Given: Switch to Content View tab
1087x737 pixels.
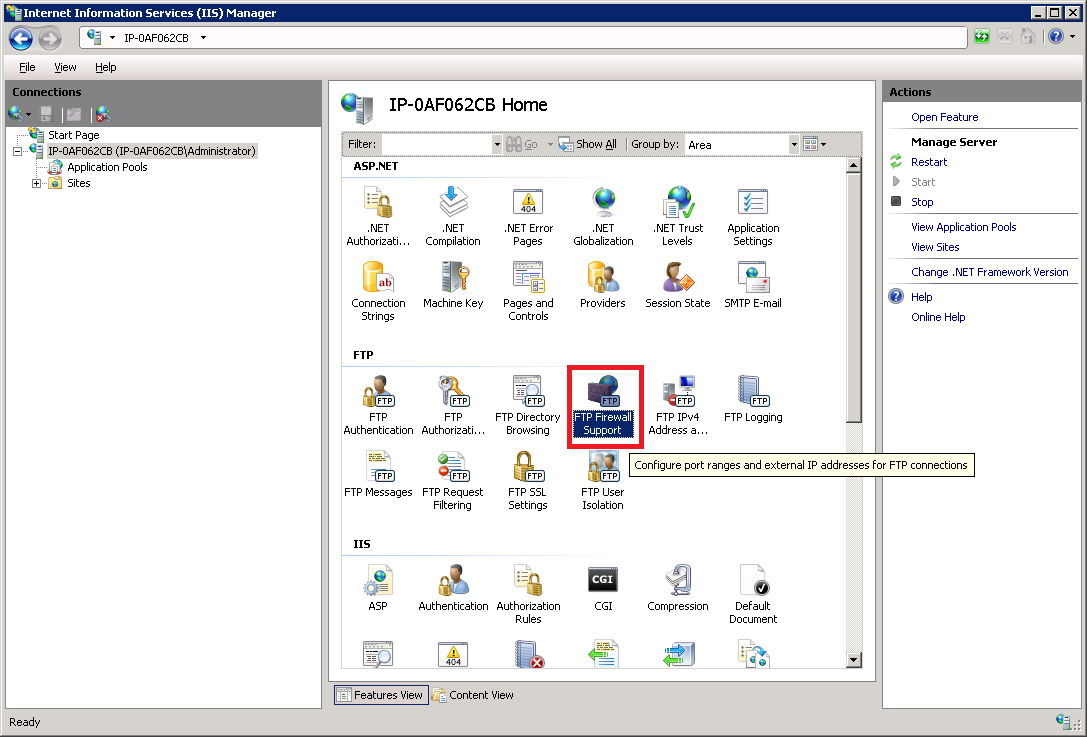Looking at the screenshot, I should tap(473, 695).
